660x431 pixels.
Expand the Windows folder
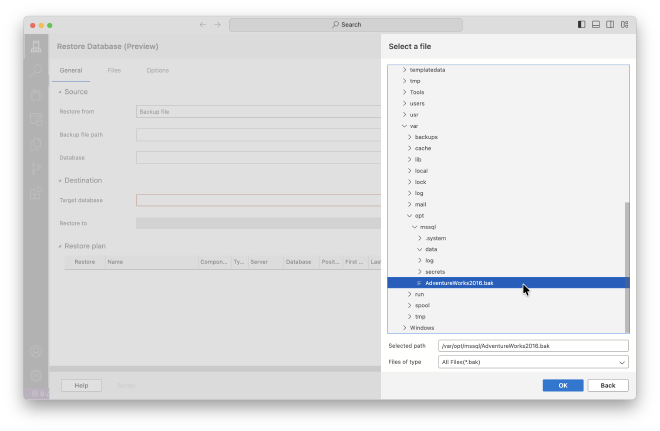[404, 328]
